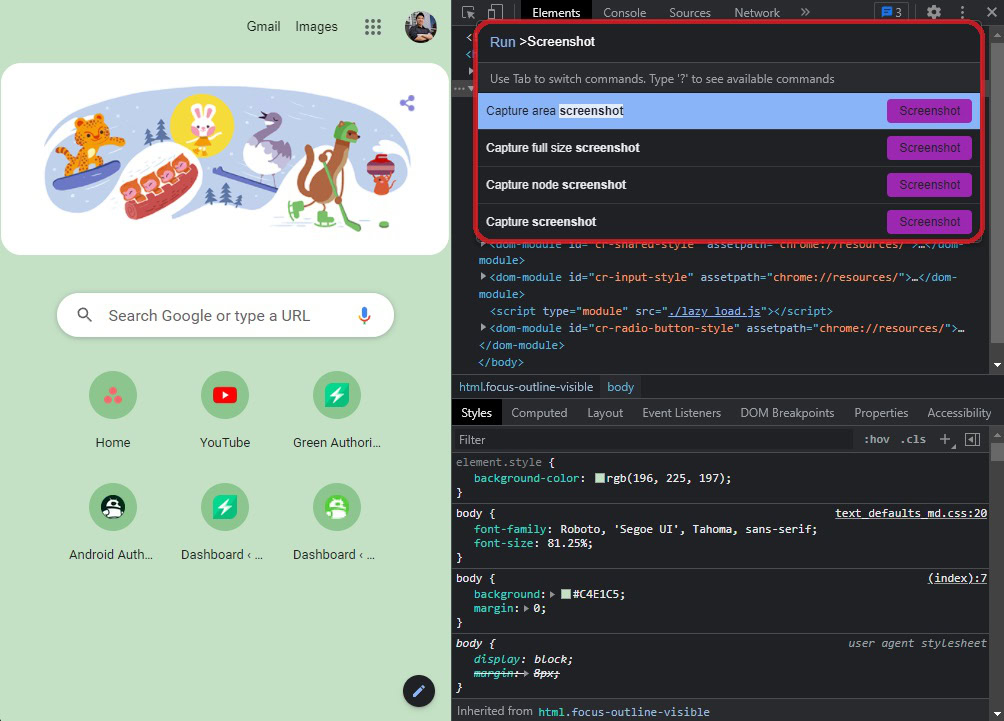Select the closing </body> tag line
The image size is (1004, 721).
point(501,362)
